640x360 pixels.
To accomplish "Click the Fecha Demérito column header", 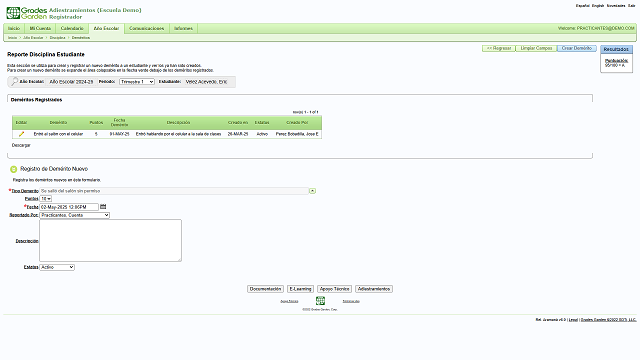I will [x=120, y=122].
